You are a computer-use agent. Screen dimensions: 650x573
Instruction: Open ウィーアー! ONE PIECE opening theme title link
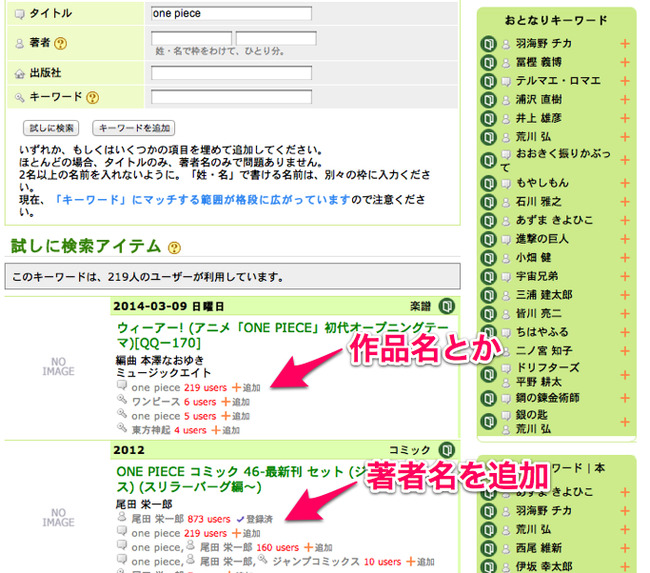[x=282, y=335]
